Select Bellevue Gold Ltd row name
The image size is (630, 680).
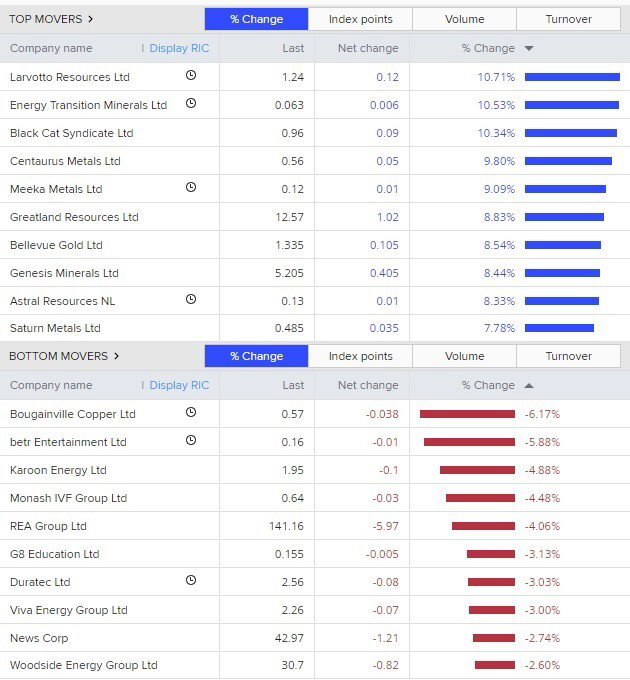56,245
